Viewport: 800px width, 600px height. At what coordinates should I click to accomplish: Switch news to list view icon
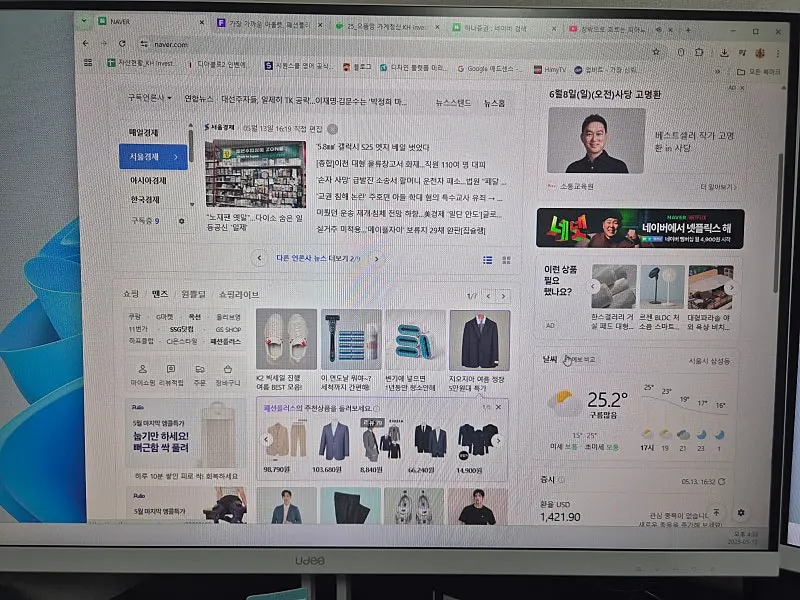coord(488,260)
